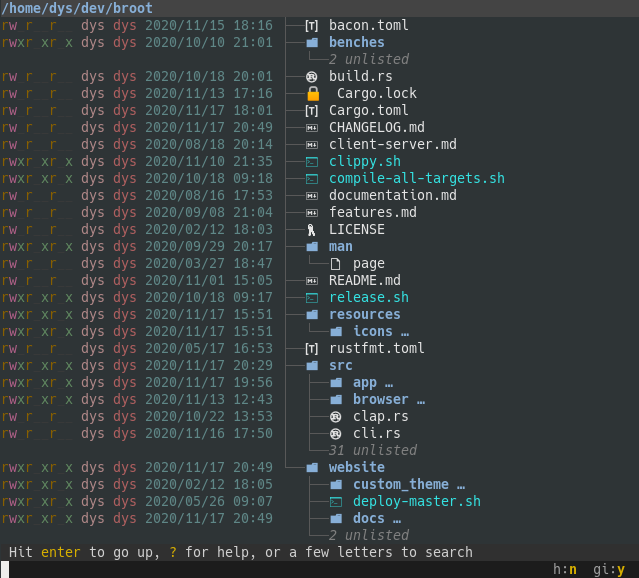Click the folder icon next to resources
The image size is (639, 578).
(x=312, y=315)
